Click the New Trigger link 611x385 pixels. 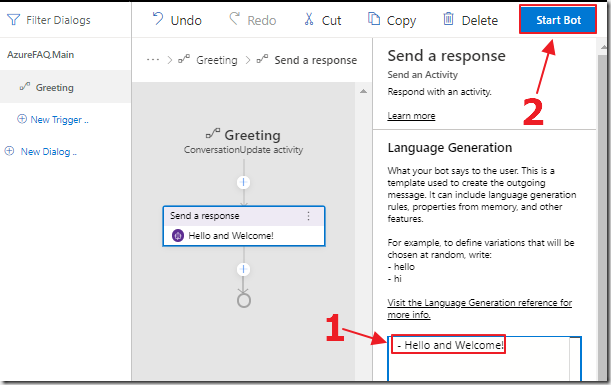click(59, 120)
